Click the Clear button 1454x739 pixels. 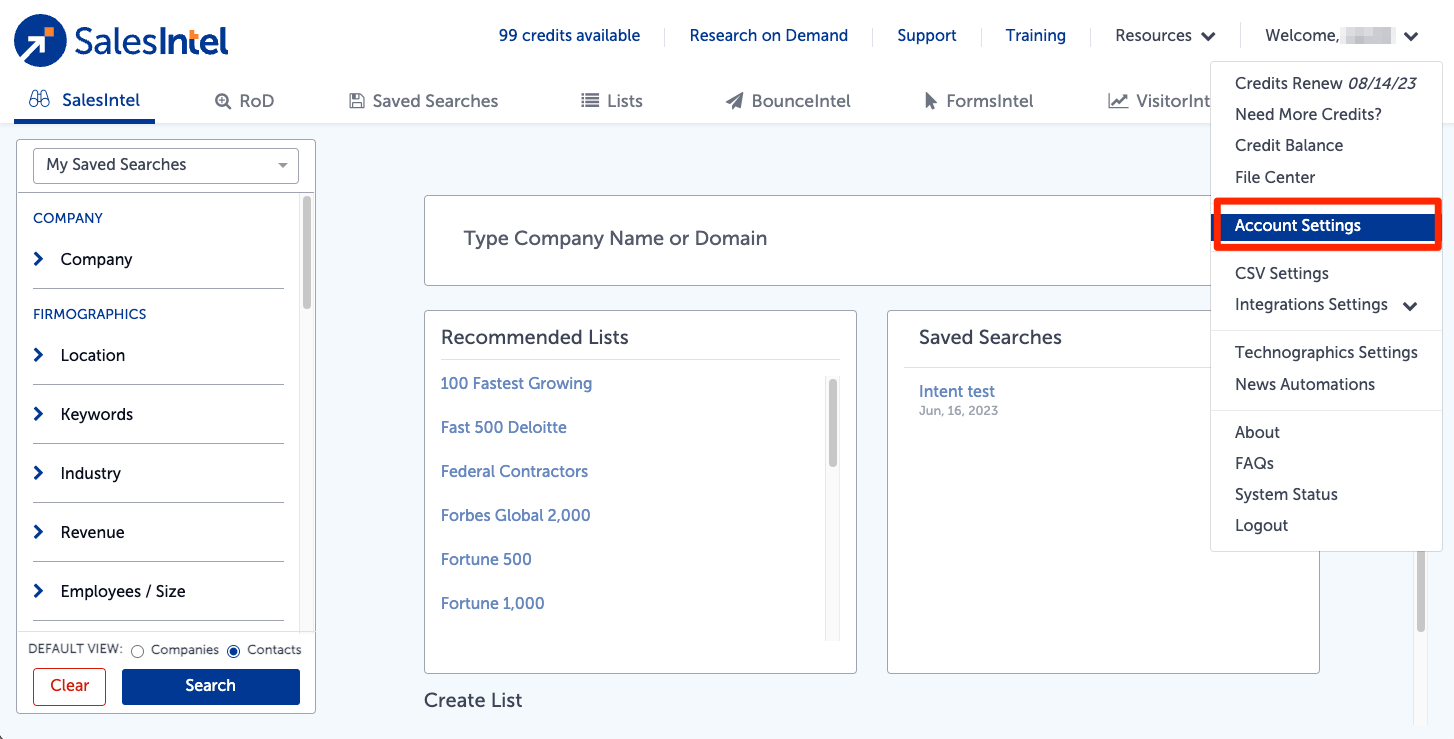[70, 686]
